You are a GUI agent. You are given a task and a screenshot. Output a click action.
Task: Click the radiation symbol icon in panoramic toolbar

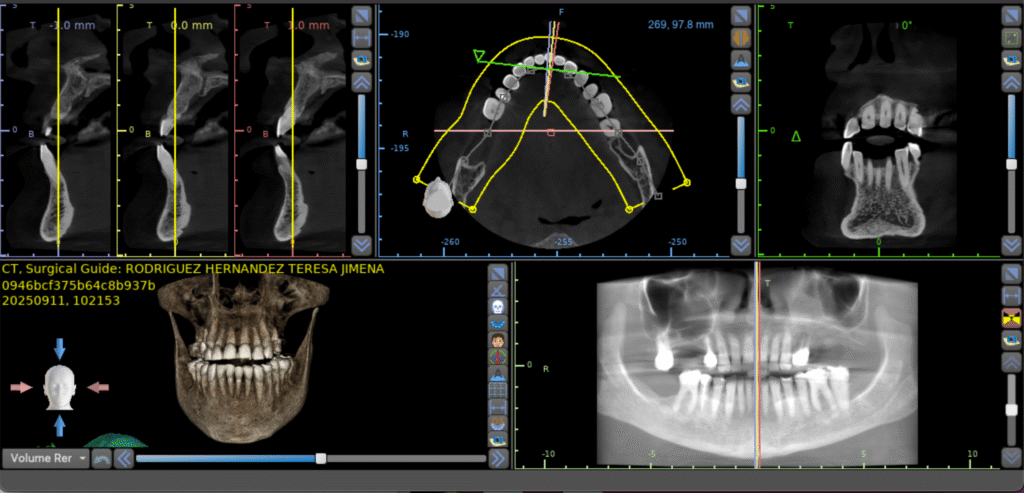[x=1010, y=318]
